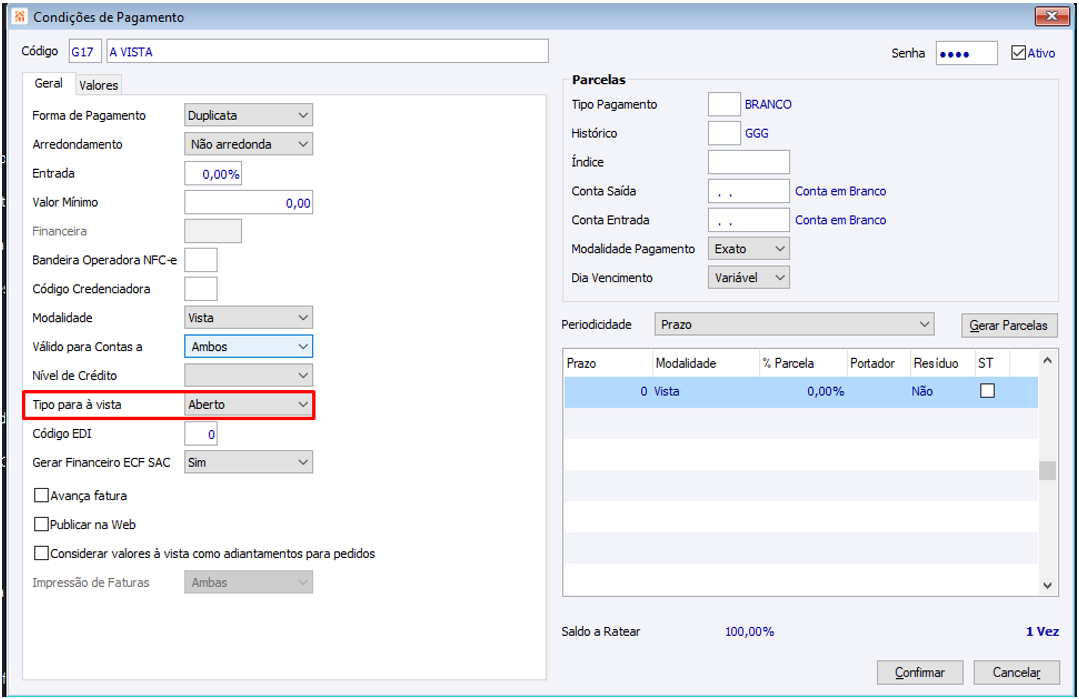This screenshot has height=699, width=1079.
Task: Click the Bandeira Operadora NFC-e field
Action: pyautogui.click(x=201, y=260)
